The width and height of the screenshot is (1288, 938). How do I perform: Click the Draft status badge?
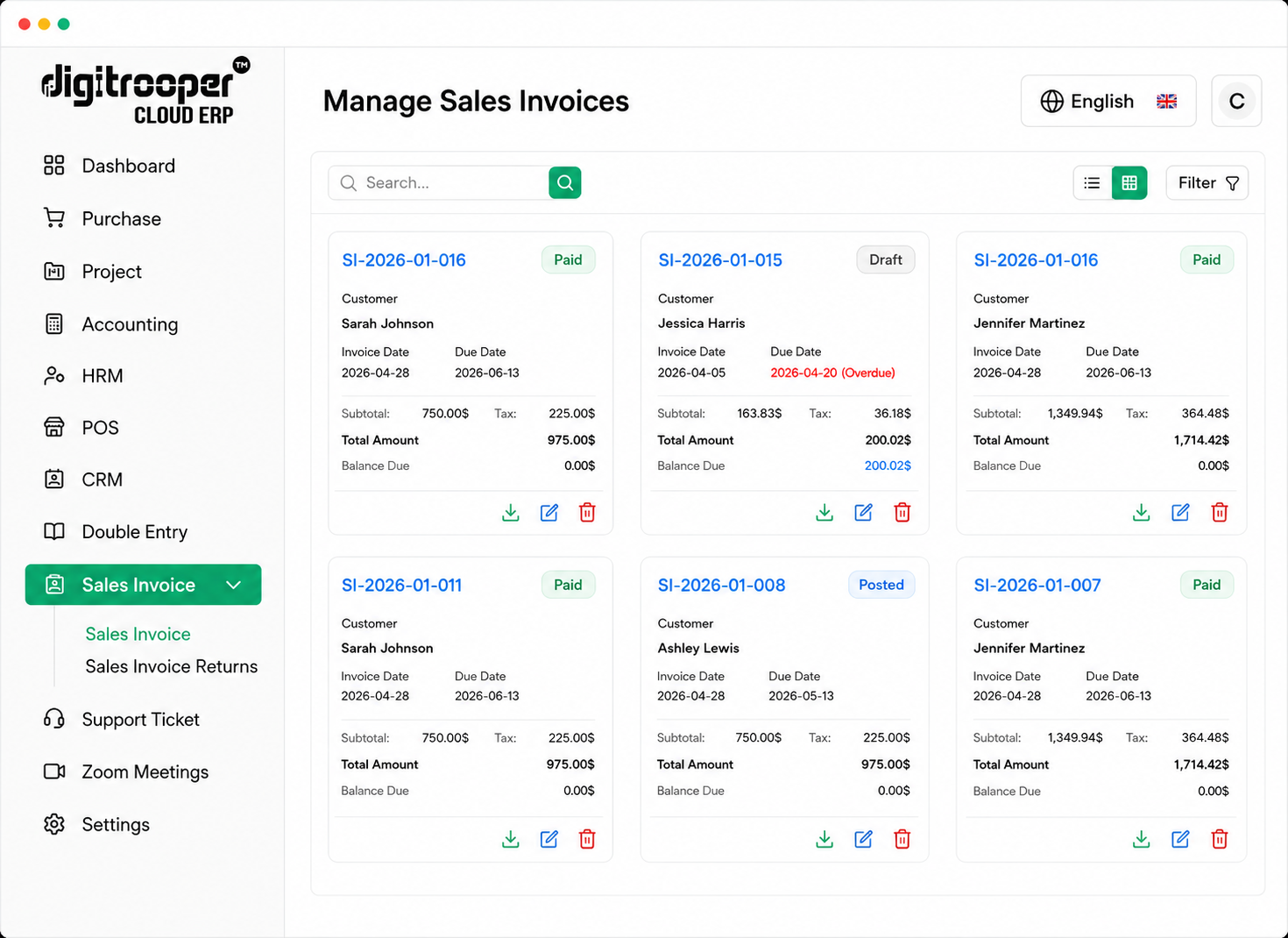click(x=885, y=259)
